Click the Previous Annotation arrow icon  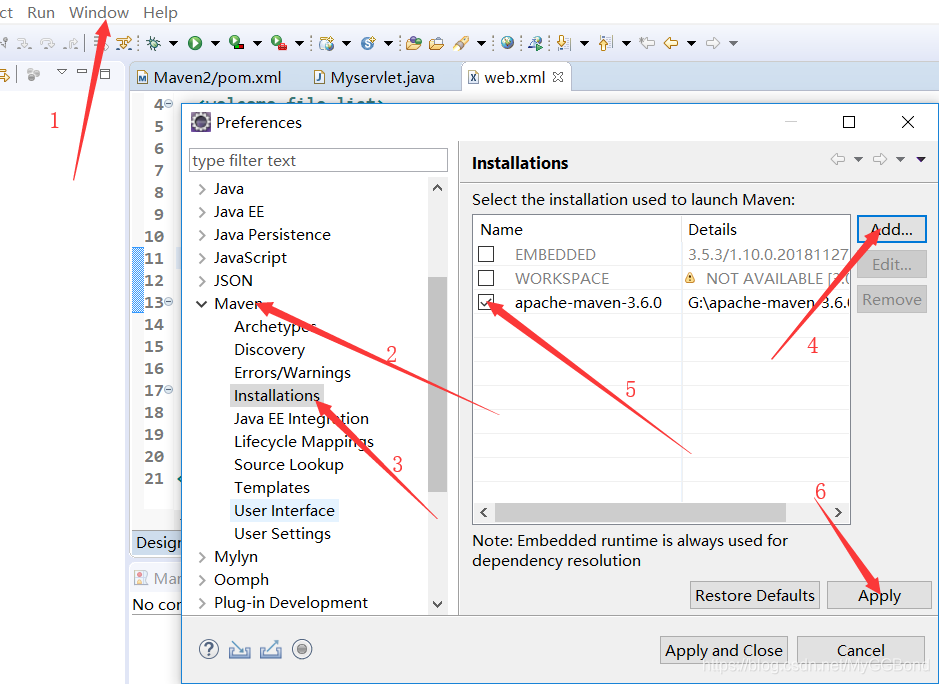(605, 43)
